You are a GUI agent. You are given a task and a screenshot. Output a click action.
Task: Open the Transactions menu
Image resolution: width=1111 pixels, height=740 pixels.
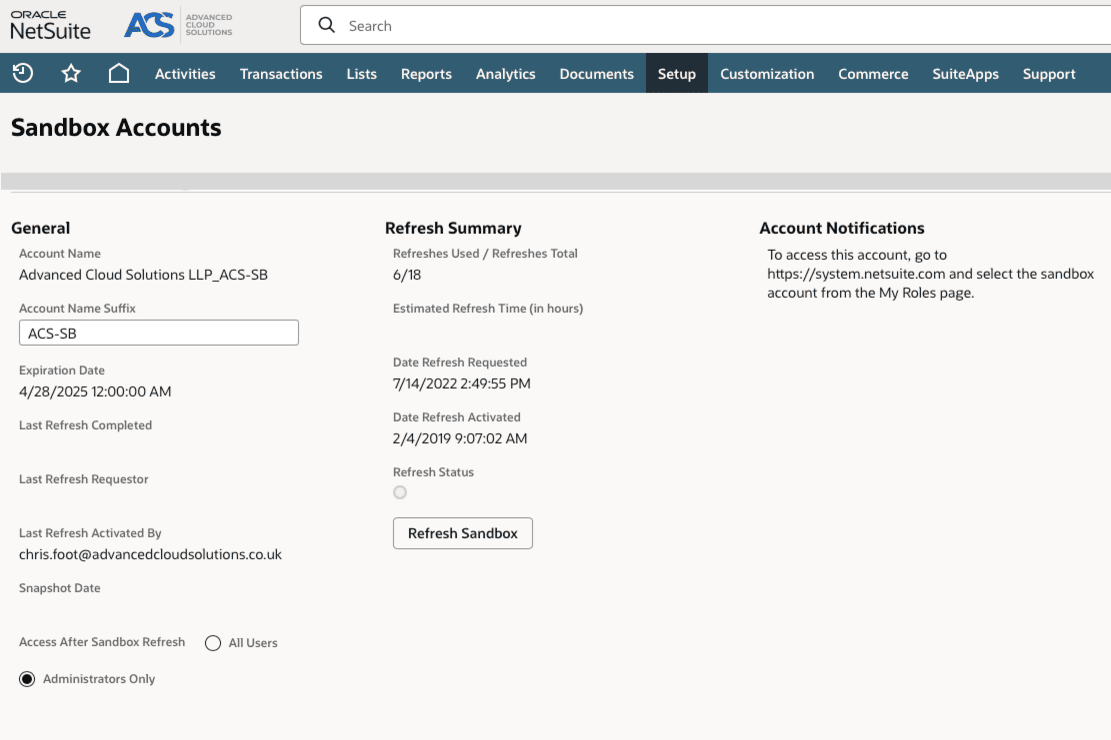click(281, 74)
